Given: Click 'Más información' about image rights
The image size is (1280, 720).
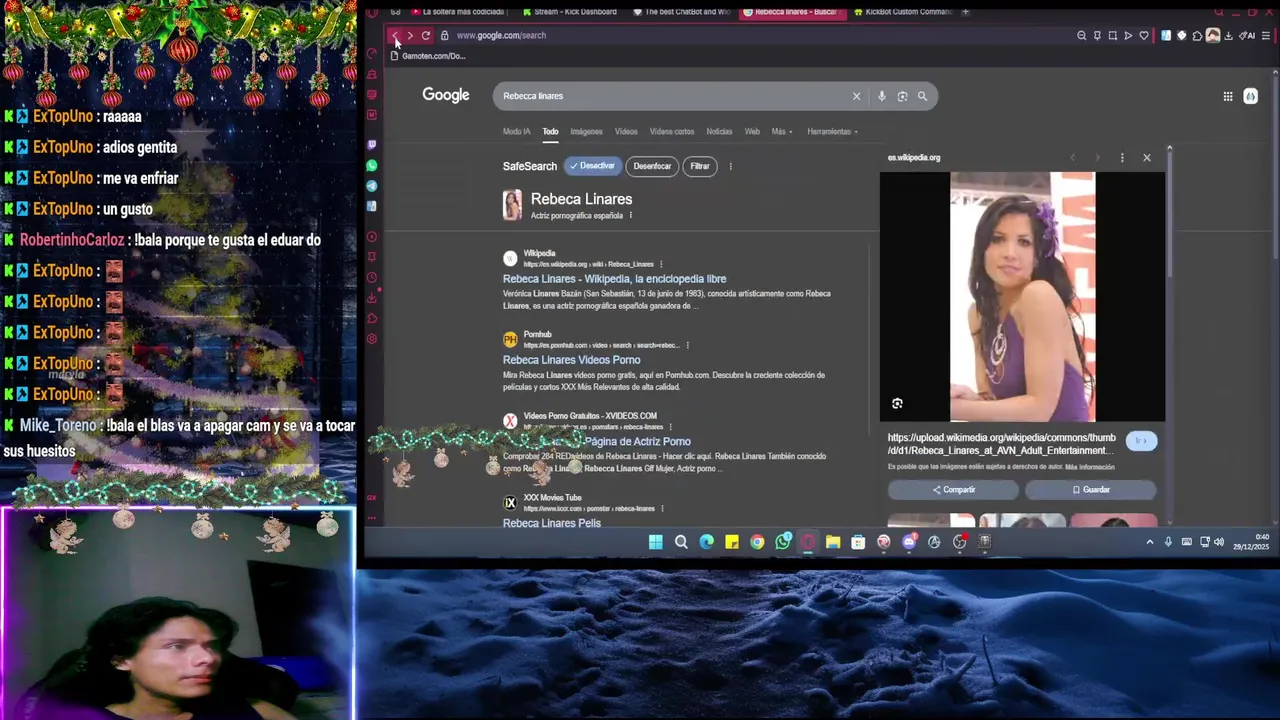Looking at the screenshot, I should pyautogui.click(x=1090, y=467).
